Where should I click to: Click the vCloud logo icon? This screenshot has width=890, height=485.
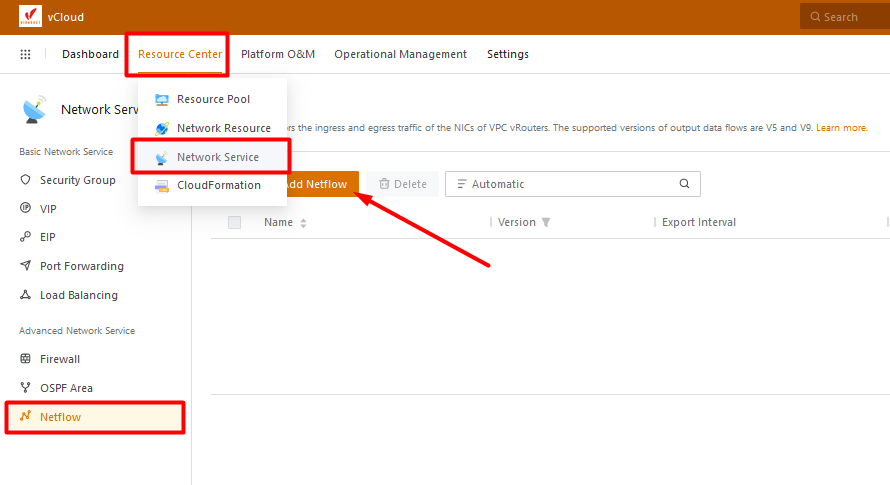pyautogui.click(x=30, y=16)
